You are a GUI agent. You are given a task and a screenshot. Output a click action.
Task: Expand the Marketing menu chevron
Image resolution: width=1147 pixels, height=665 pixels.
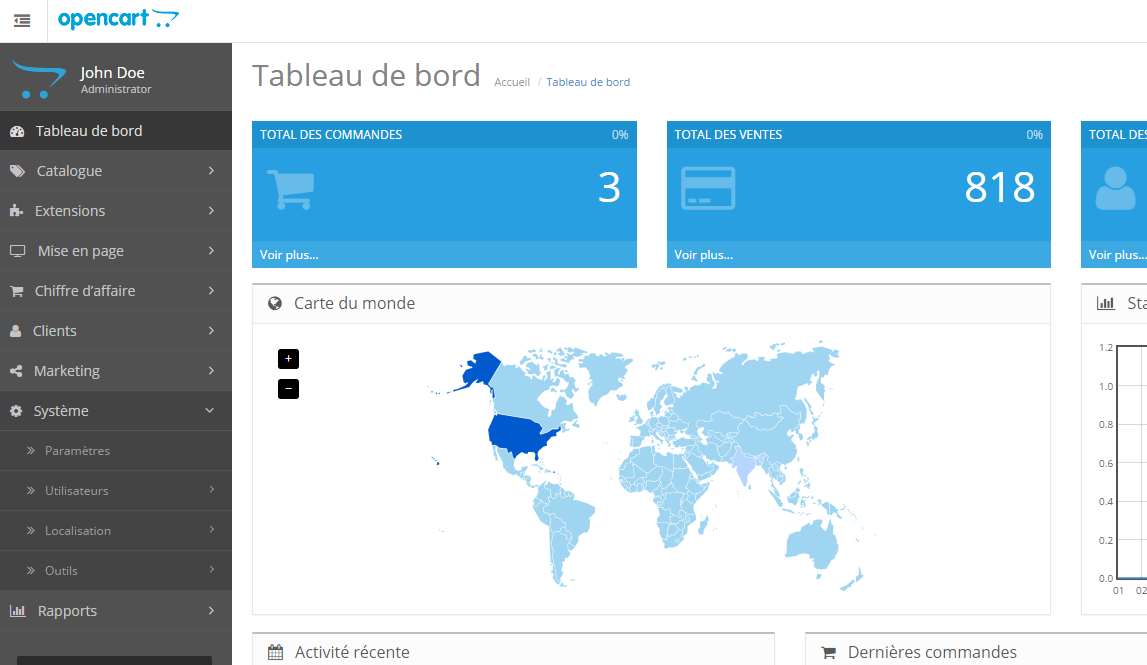pos(211,371)
